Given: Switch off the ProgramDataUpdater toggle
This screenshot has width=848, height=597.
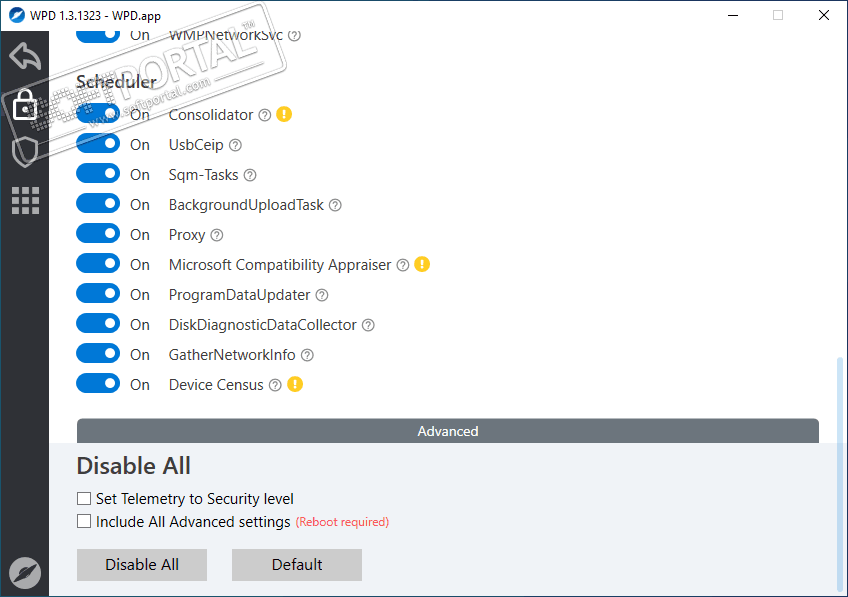Looking at the screenshot, I should [98, 295].
